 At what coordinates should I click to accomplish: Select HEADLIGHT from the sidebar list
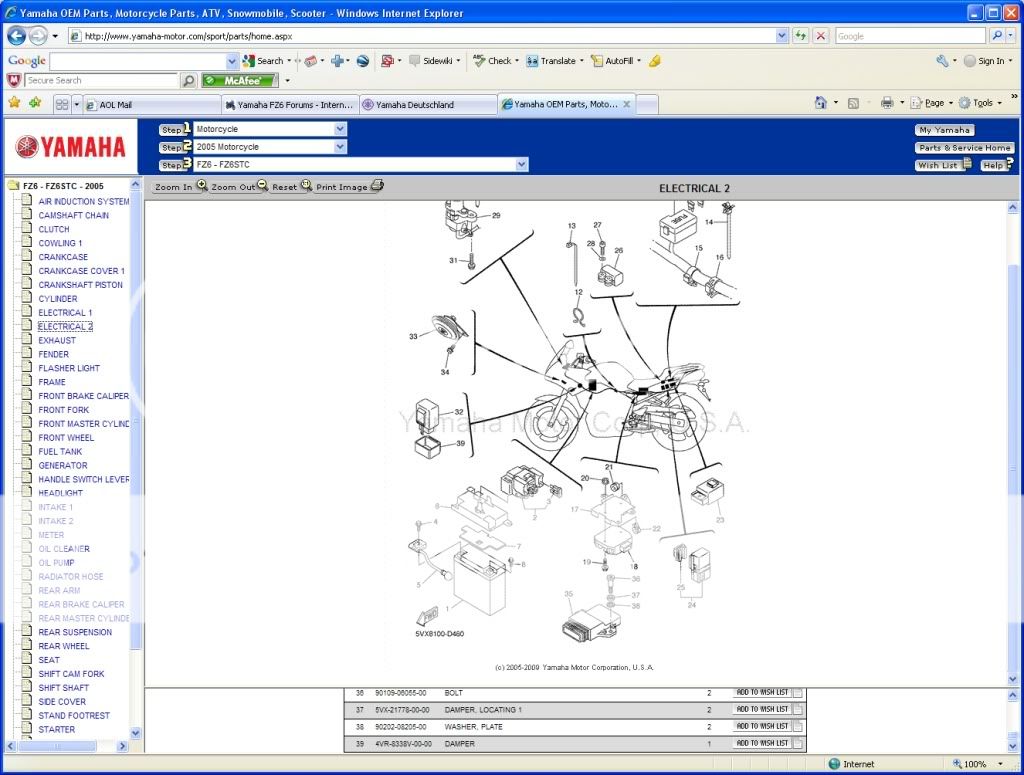tap(60, 493)
